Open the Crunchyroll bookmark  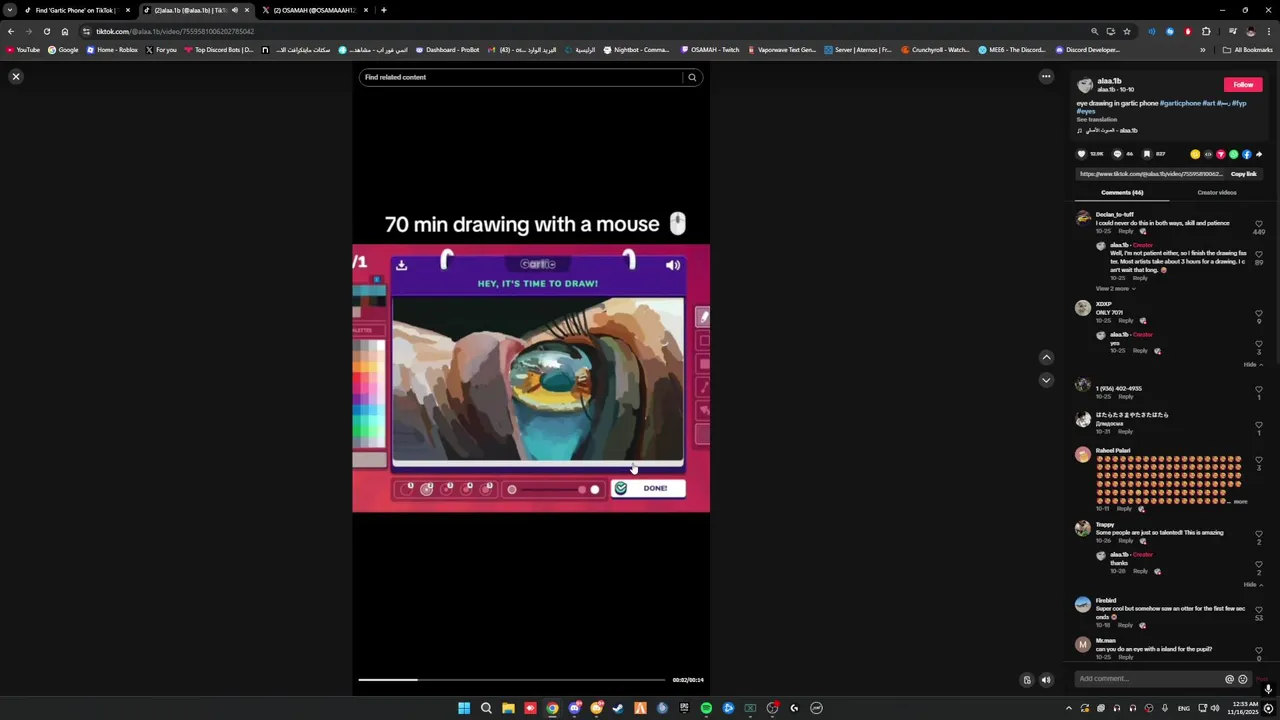tap(935, 50)
